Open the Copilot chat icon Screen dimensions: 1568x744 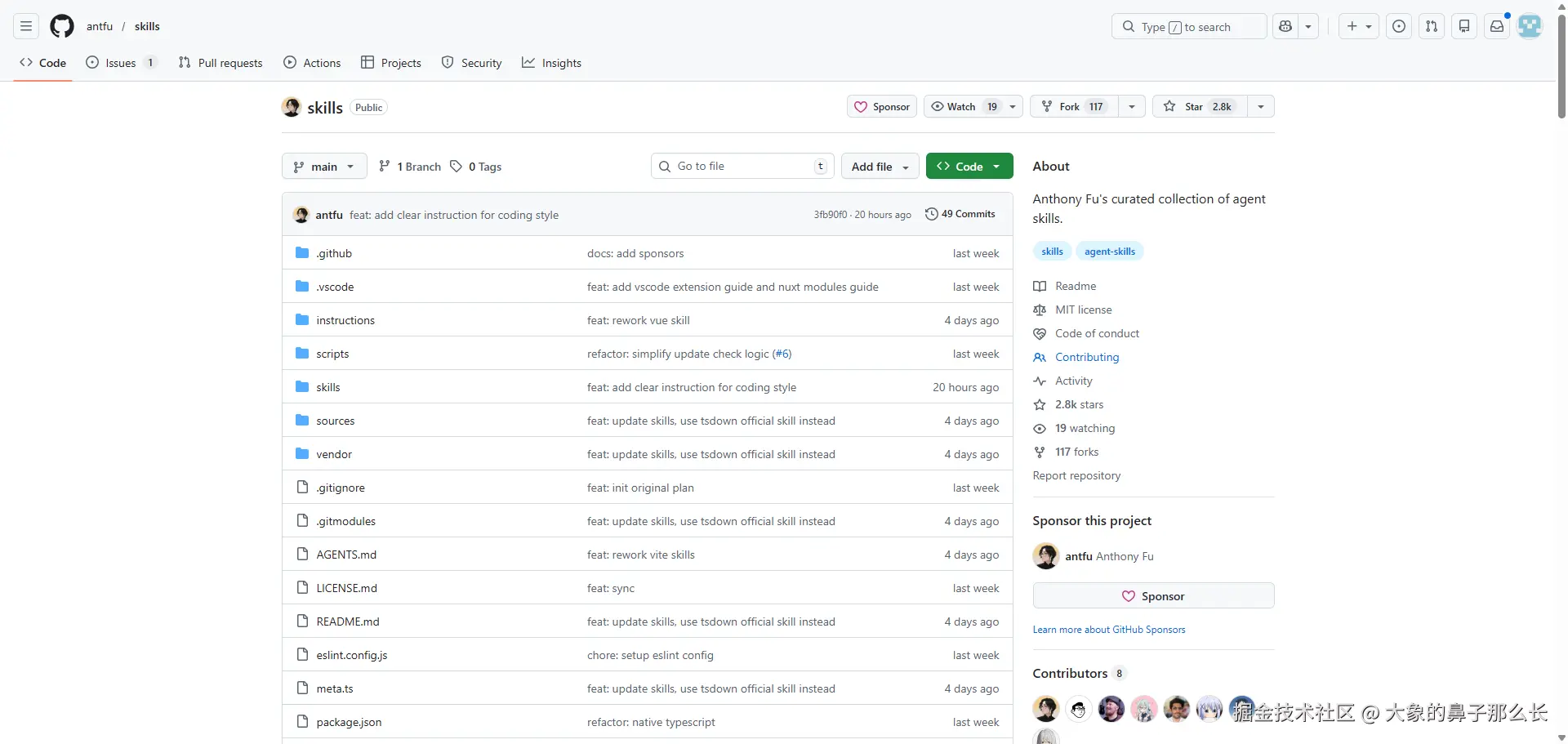(1285, 26)
